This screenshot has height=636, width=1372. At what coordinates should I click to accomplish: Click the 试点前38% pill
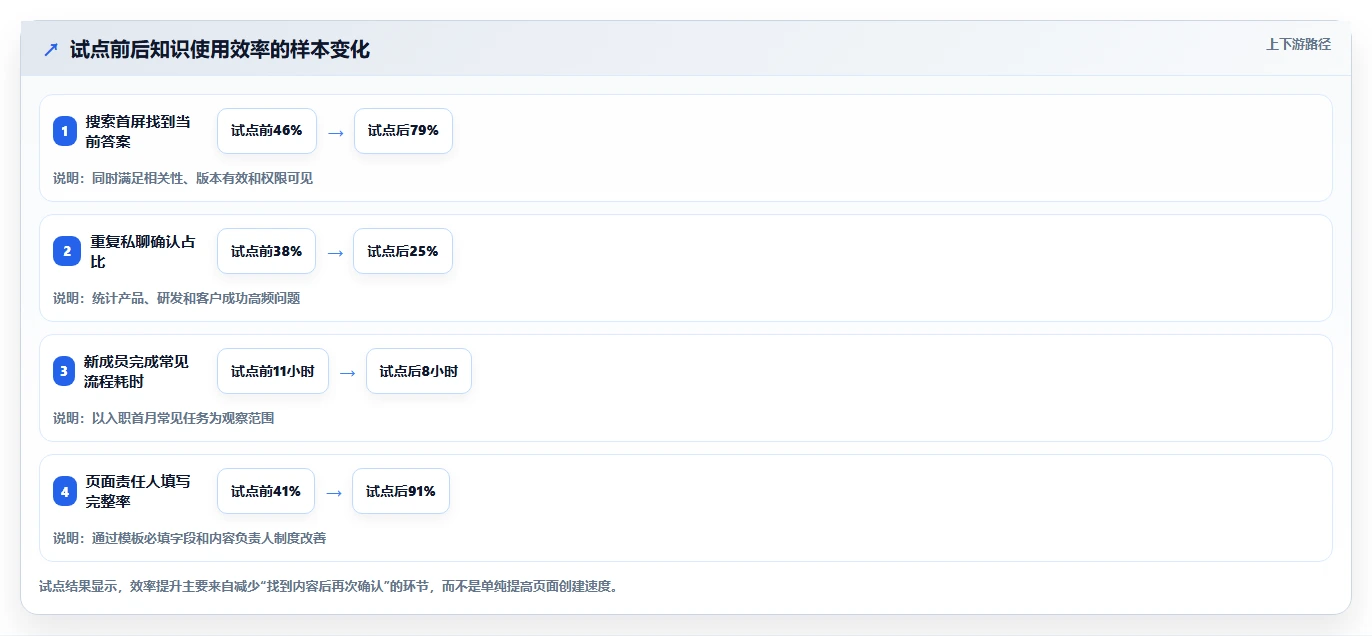(x=266, y=251)
